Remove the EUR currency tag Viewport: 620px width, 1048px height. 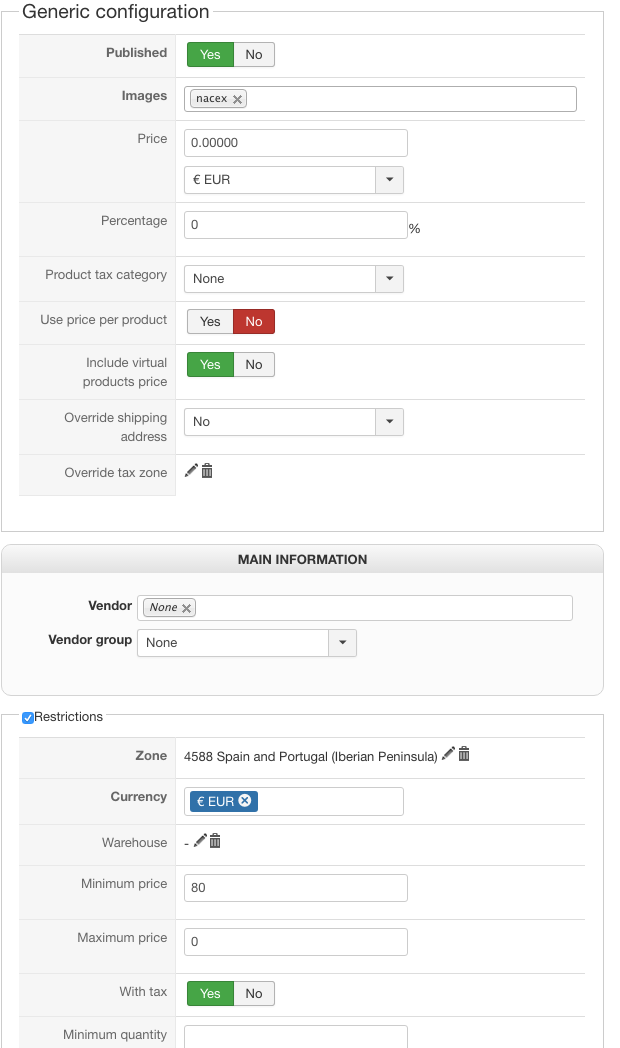pos(245,801)
